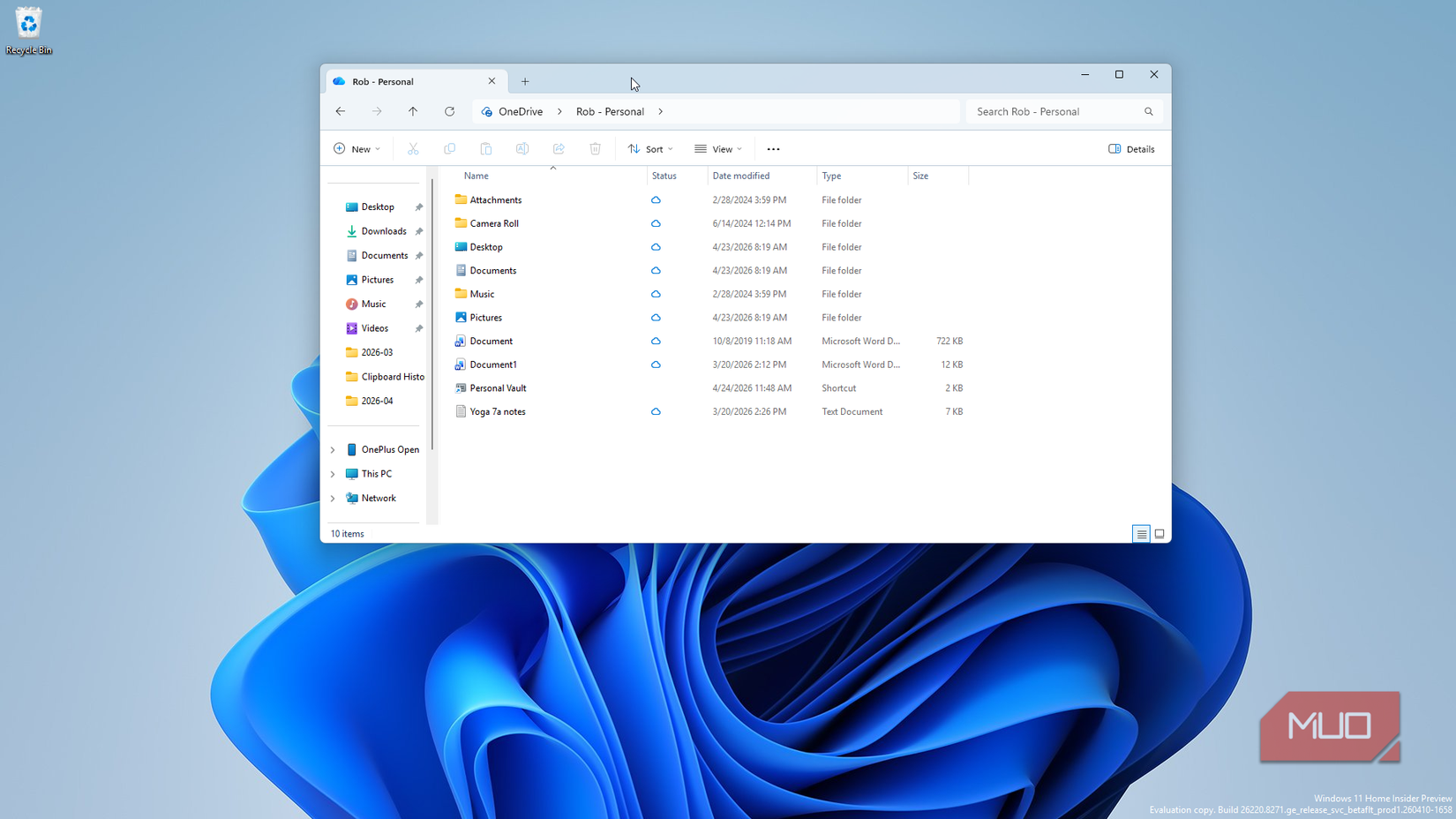The image size is (1456, 819).
Task: Expand the This PC tree item
Action: [x=332, y=473]
